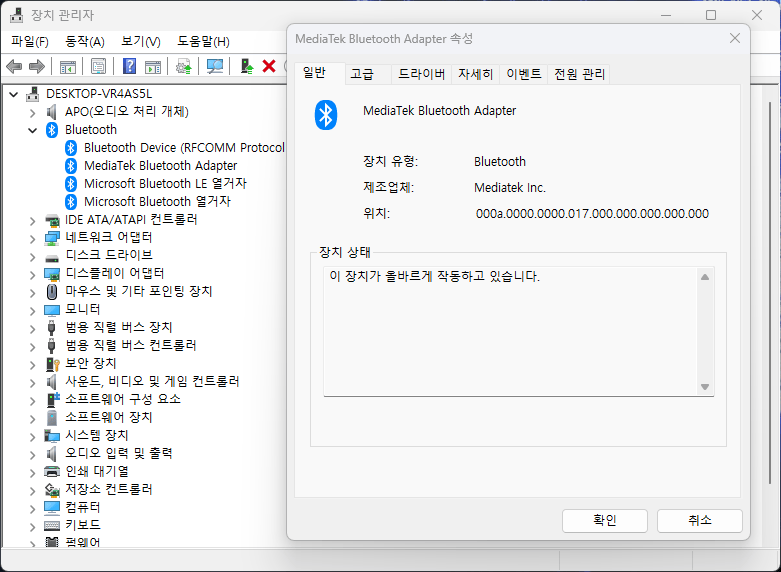The height and width of the screenshot is (572, 781).
Task: Open the 동작(A) menu
Action: [84, 41]
